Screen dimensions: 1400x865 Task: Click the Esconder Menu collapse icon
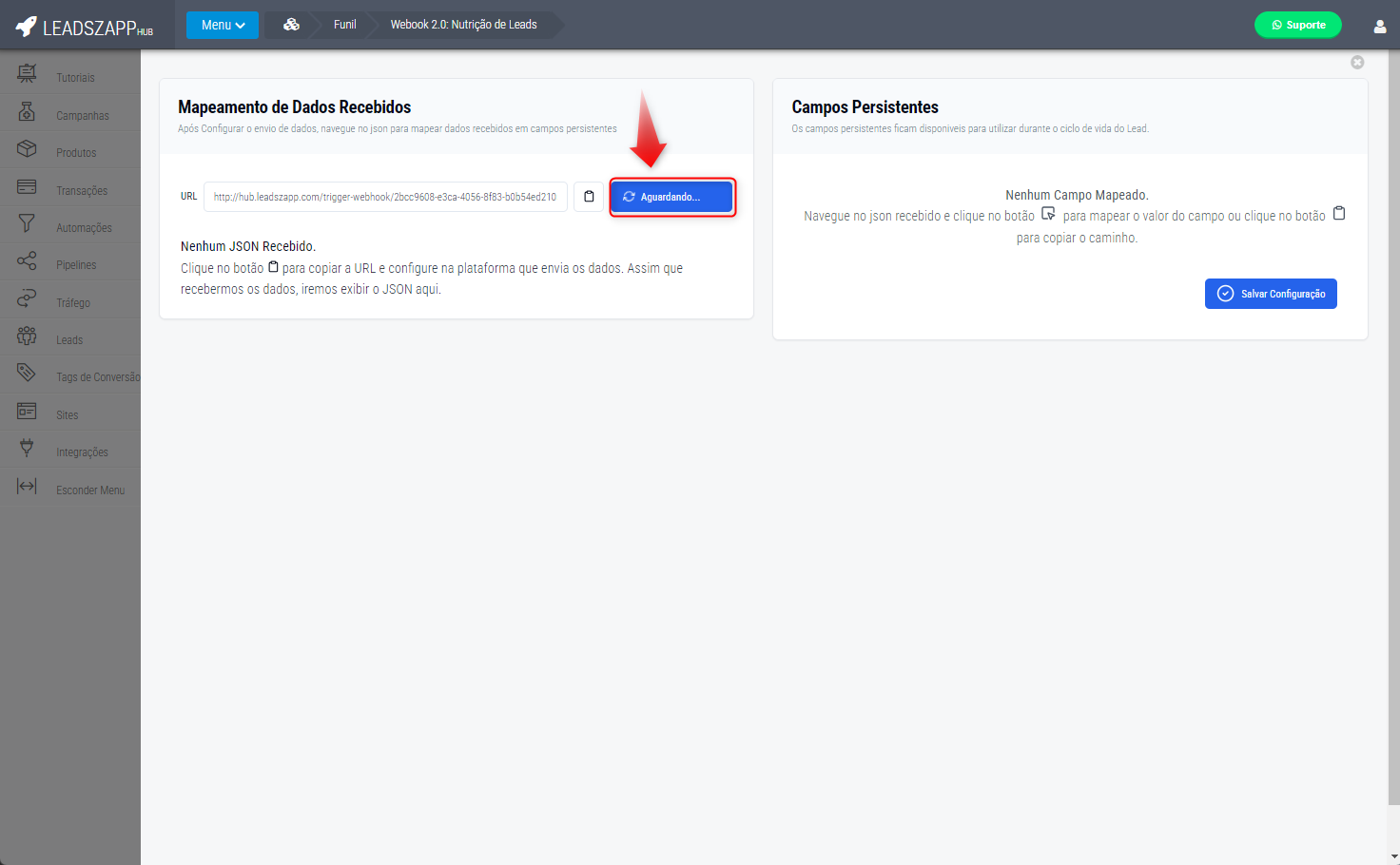click(x=27, y=486)
